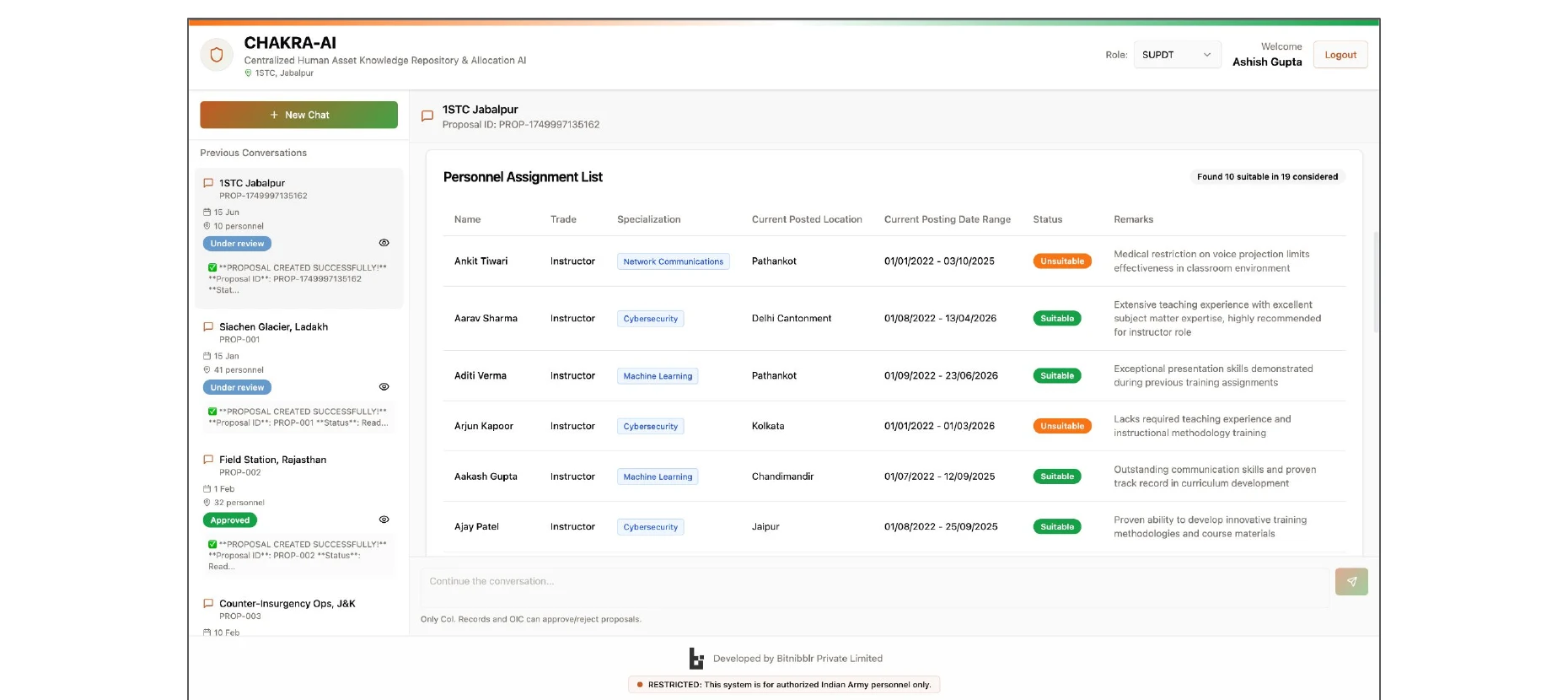Viewport: 1568px width, 700px height.
Task: Click the location pin icon beside 1STC, Jabalpur
Action: (248, 73)
